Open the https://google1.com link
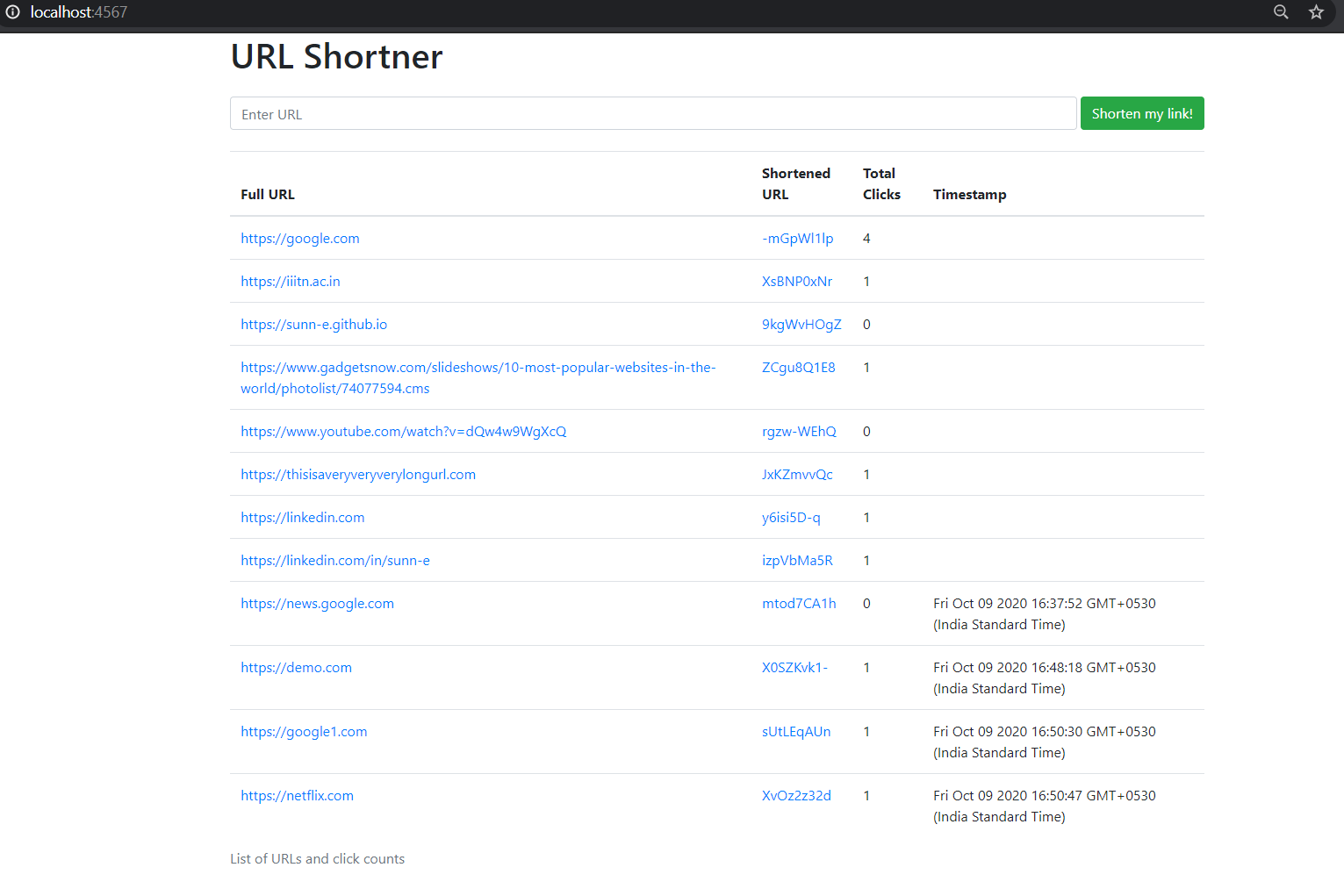This screenshot has height=896, width=1344. pyautogui.click(x=304, y=731)
